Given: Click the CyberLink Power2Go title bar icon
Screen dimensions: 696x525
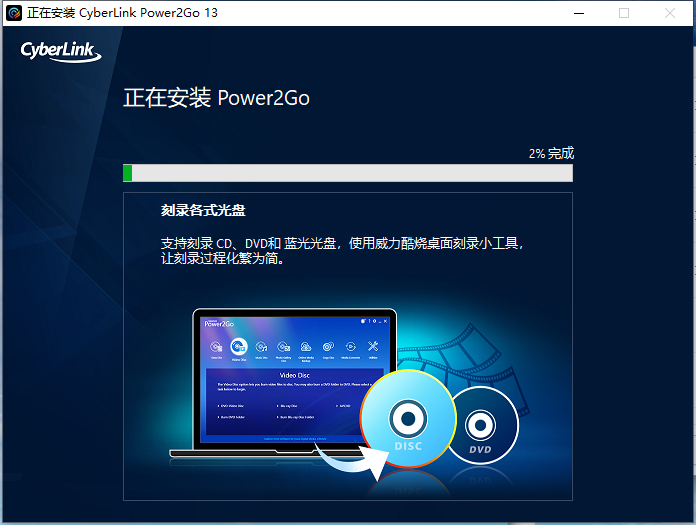Looking at the screenshot, I should click(14, 13).
